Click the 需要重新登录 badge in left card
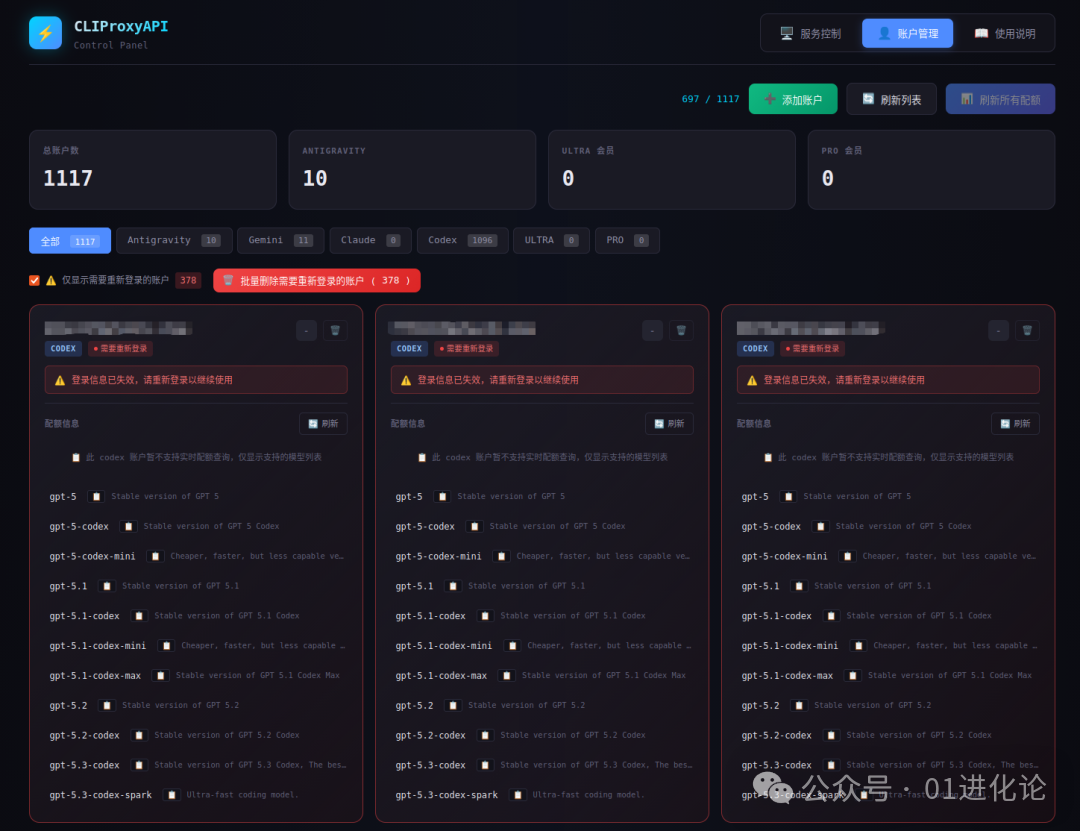Image resolution: width=1080 pixels, height=831 pixels. (x=121, y=349)
